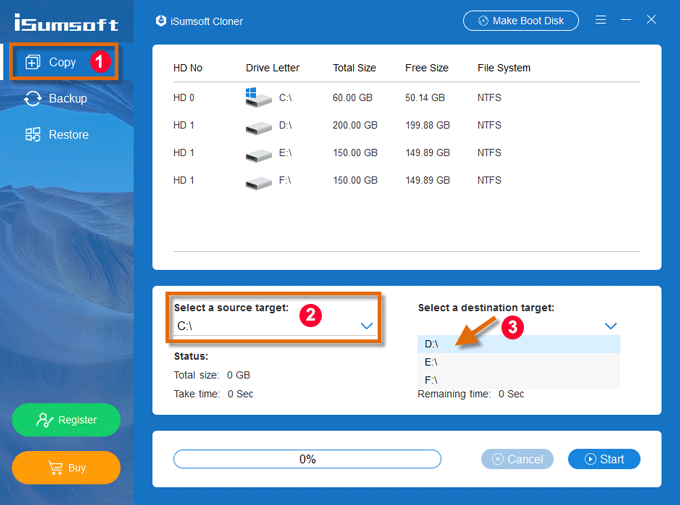680x505 pixels.
Task: Click the 0% progress bar
Action: (x=307, y=459)
